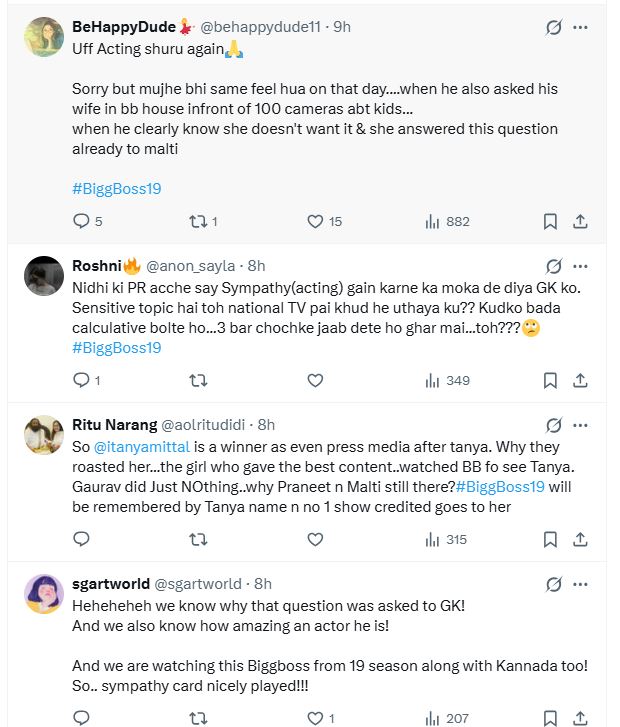The width and height of the screenshot is (620, 727).
Task: View analytics showing 882 views
Action: 432,221
